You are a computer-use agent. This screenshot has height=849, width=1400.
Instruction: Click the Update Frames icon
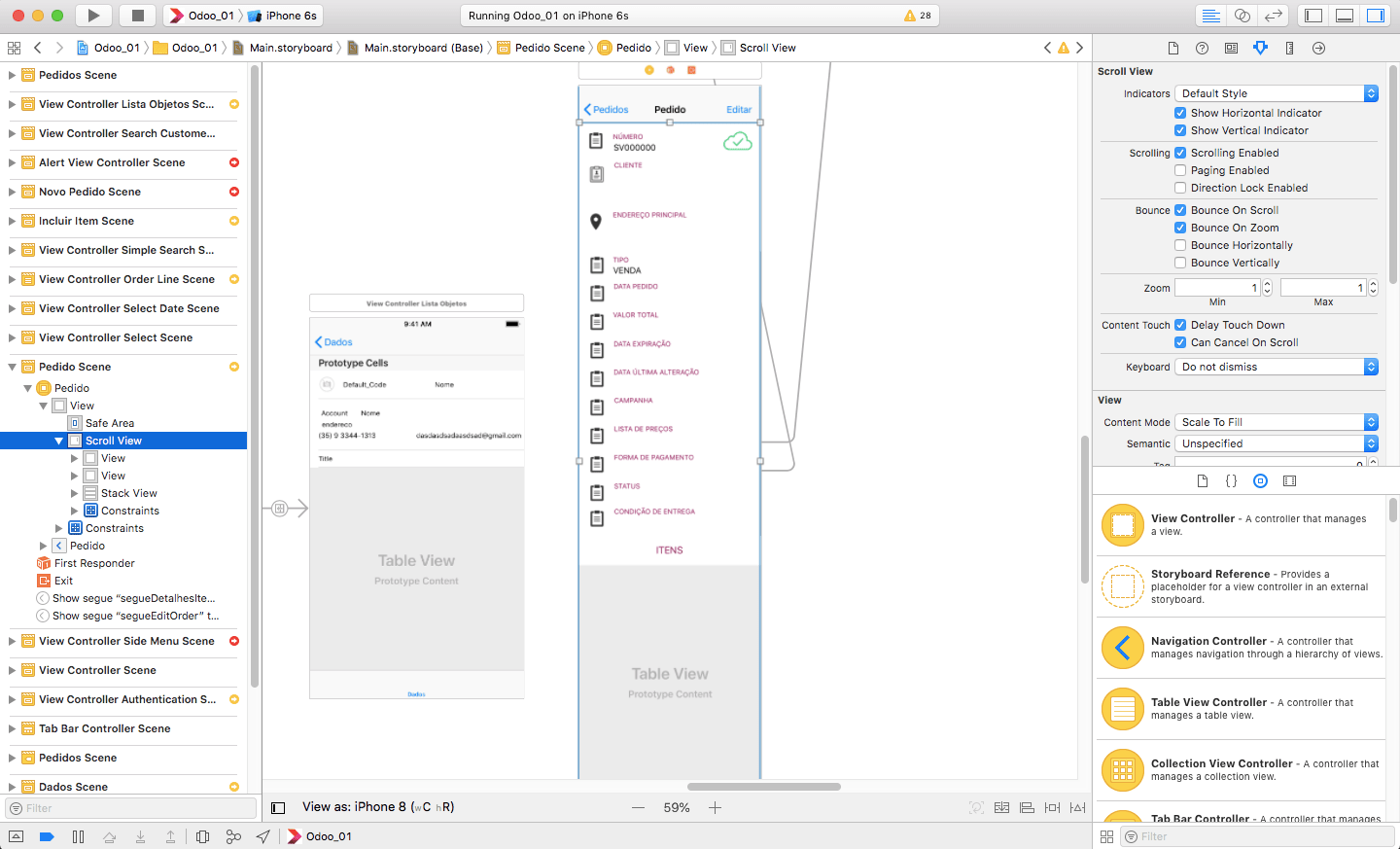(975, 807)
